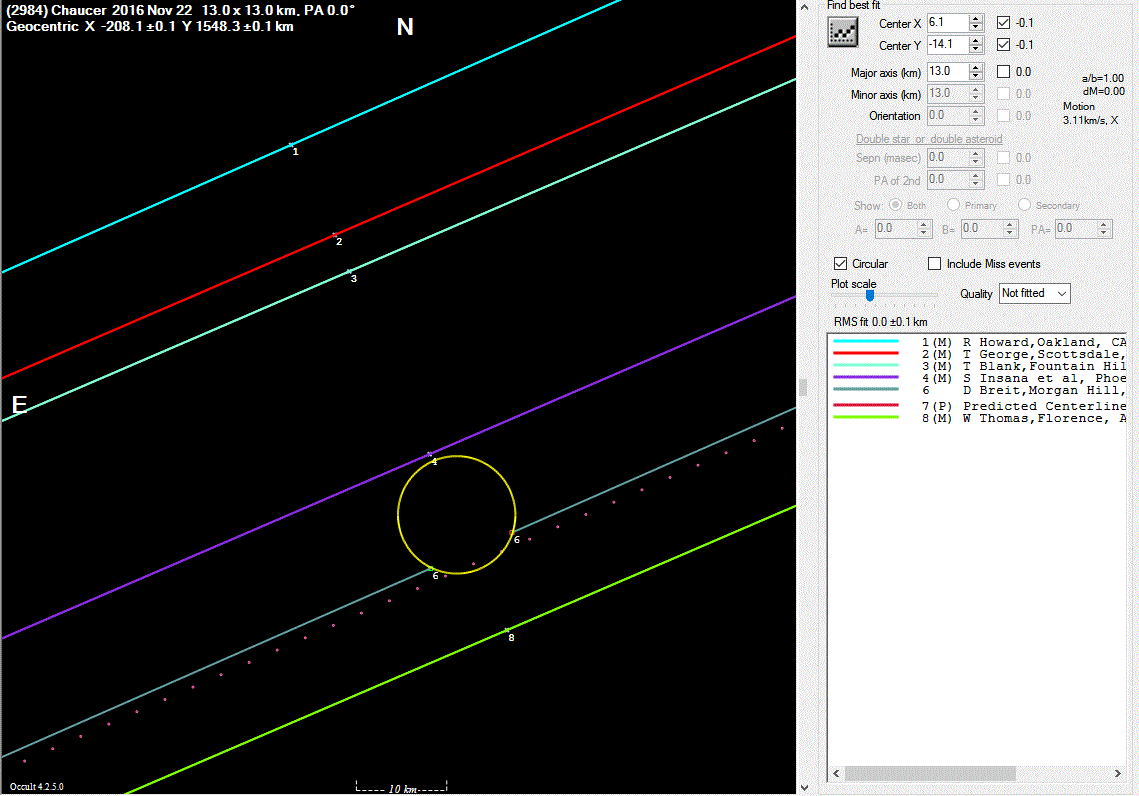Click the 10 km scale bar label
The width and height of the screenshot is (1139, 796).
tap(402, 789)
